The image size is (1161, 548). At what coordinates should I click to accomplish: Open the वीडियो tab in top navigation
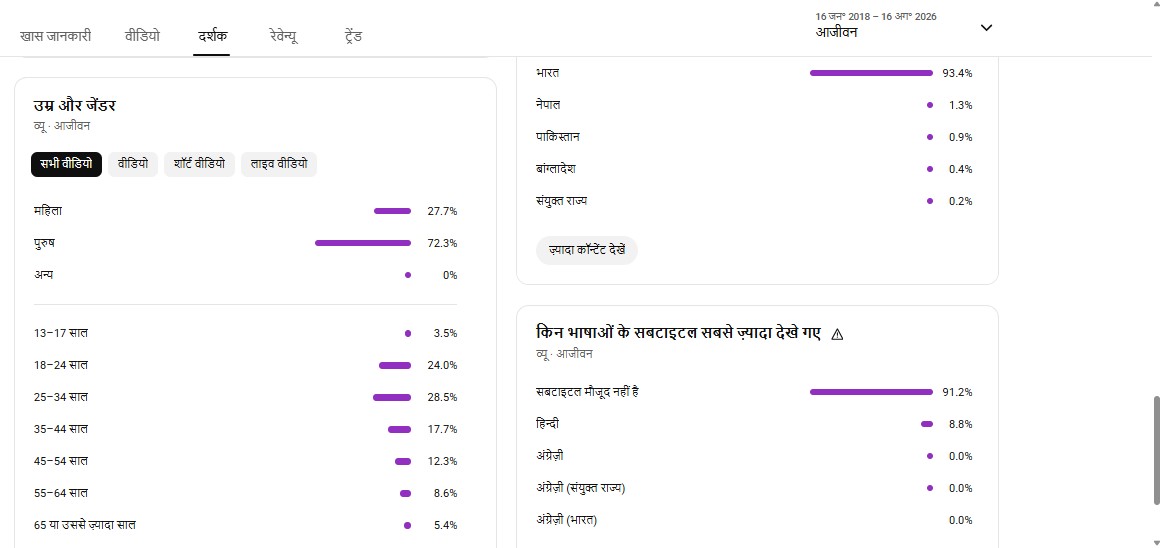tap(142, 36)
